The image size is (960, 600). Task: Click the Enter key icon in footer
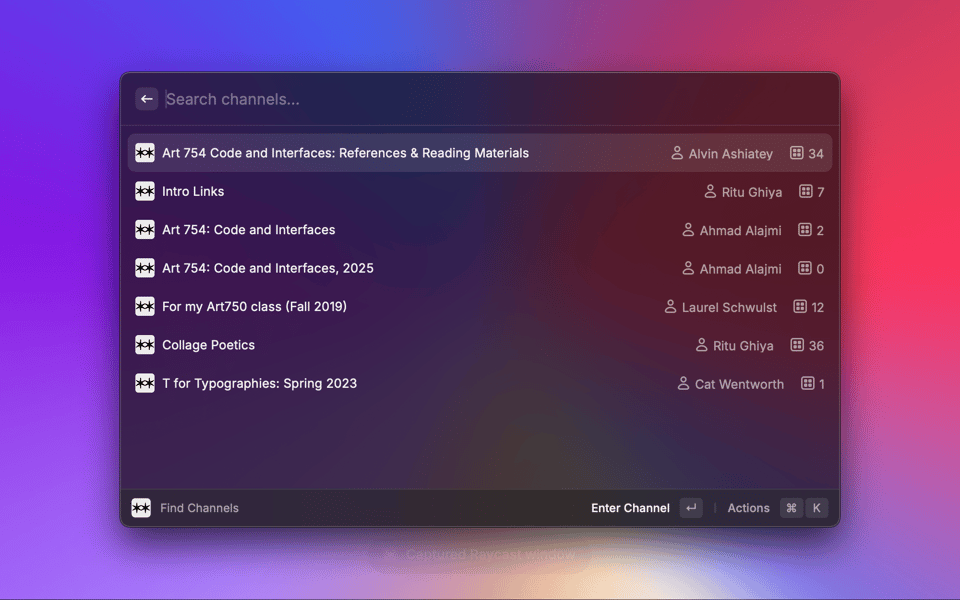coord(691,508)
